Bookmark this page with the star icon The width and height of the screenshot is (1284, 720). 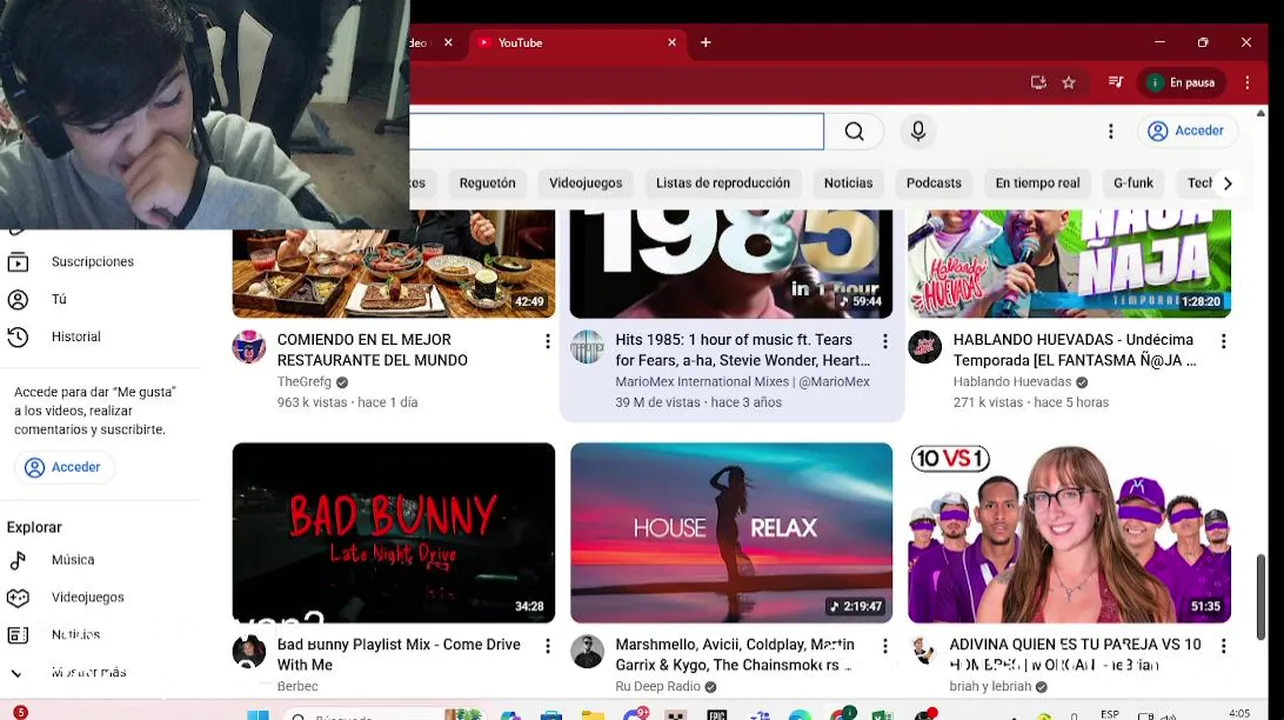pyautogui.click(x=1069, y=83)
